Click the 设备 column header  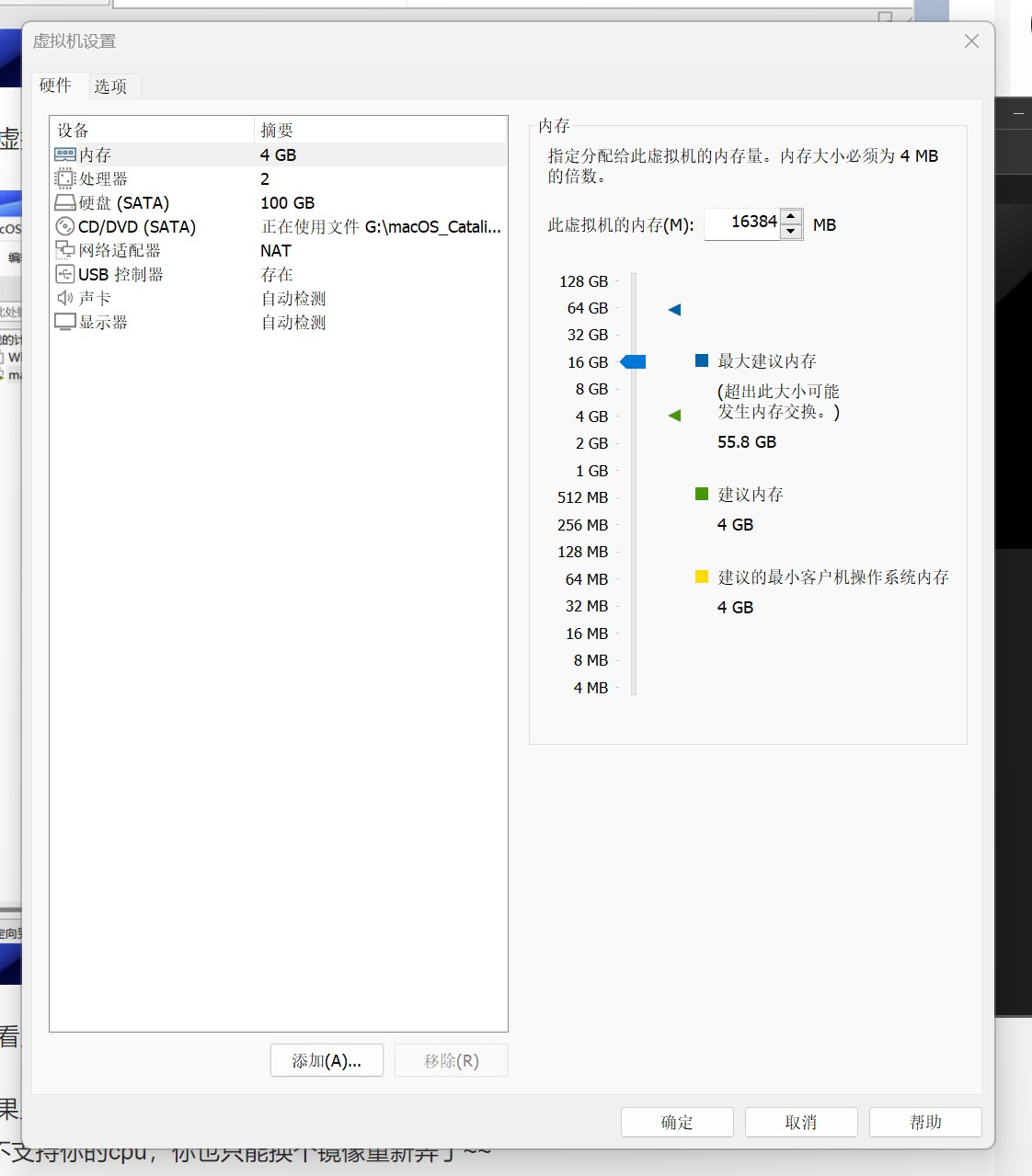tap(152, 130)
